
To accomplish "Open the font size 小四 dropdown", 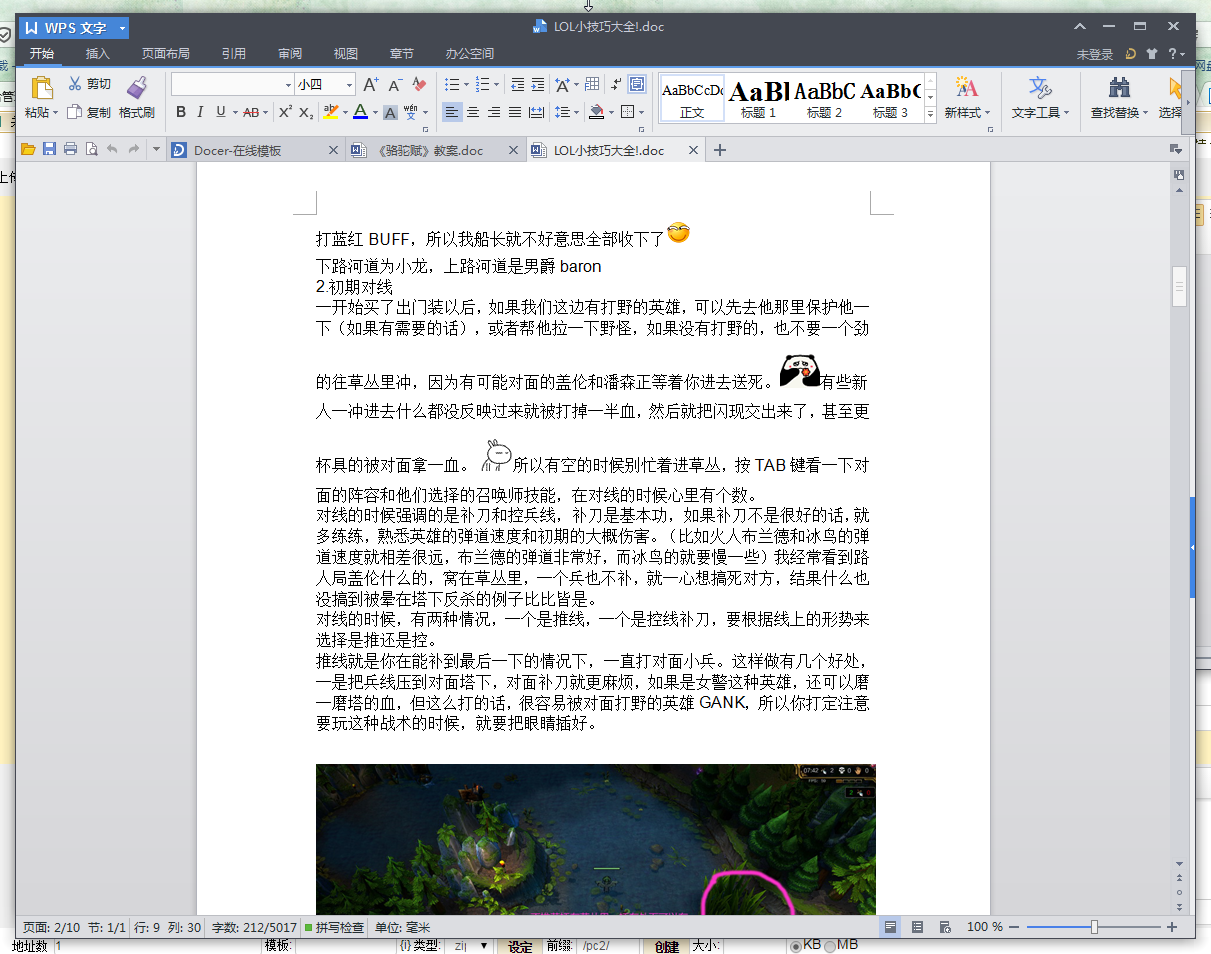I will pyautogui.click(x=349, y=85).
